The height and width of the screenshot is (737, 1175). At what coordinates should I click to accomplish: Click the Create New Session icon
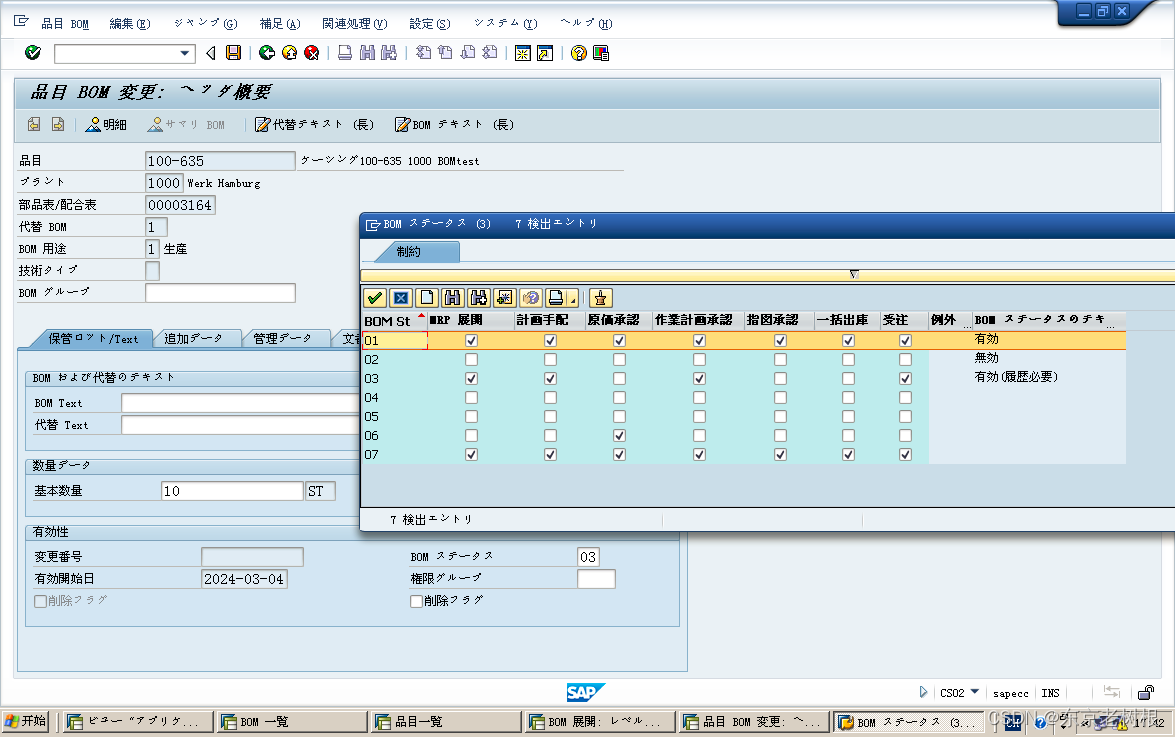523,52
